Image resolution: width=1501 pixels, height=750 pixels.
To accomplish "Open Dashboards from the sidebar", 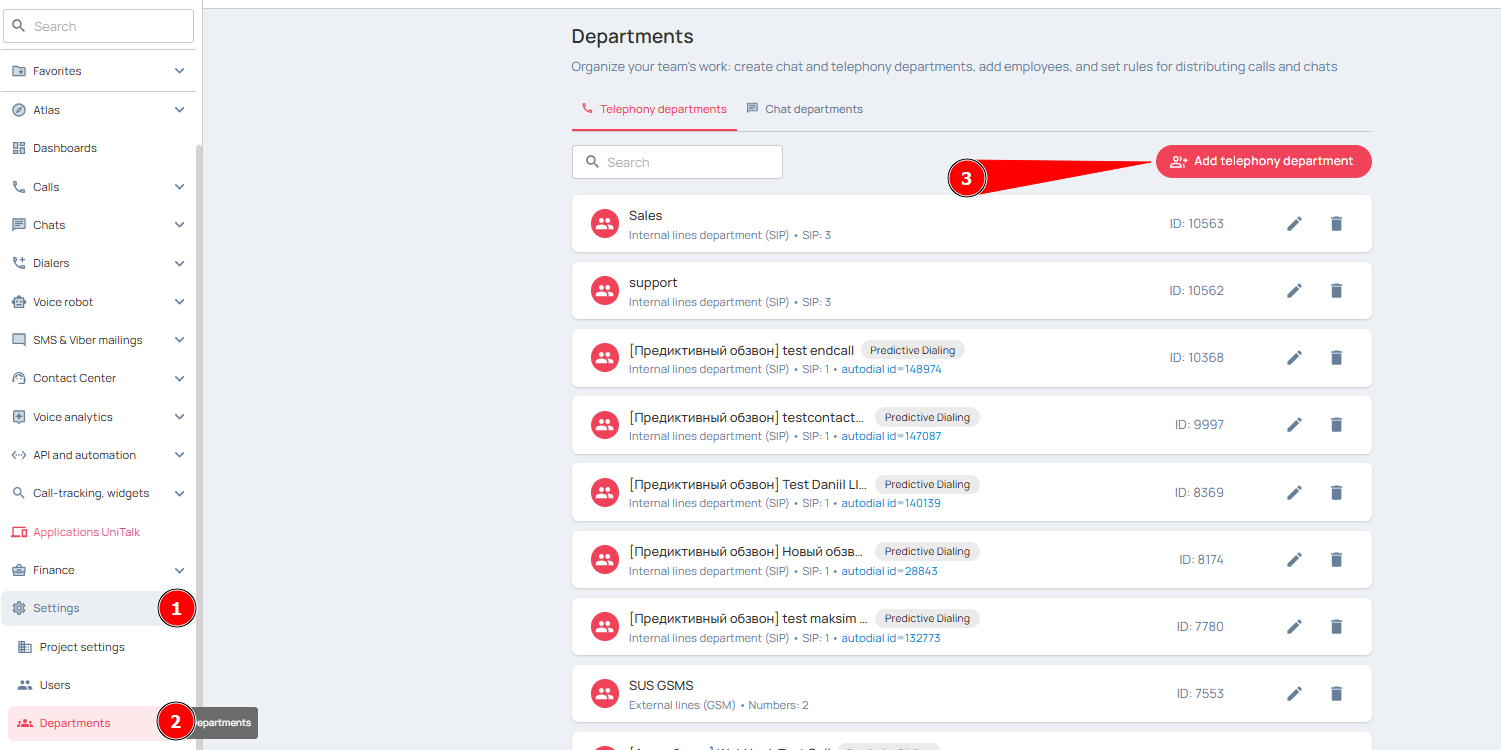I will [x=65, y=148].
